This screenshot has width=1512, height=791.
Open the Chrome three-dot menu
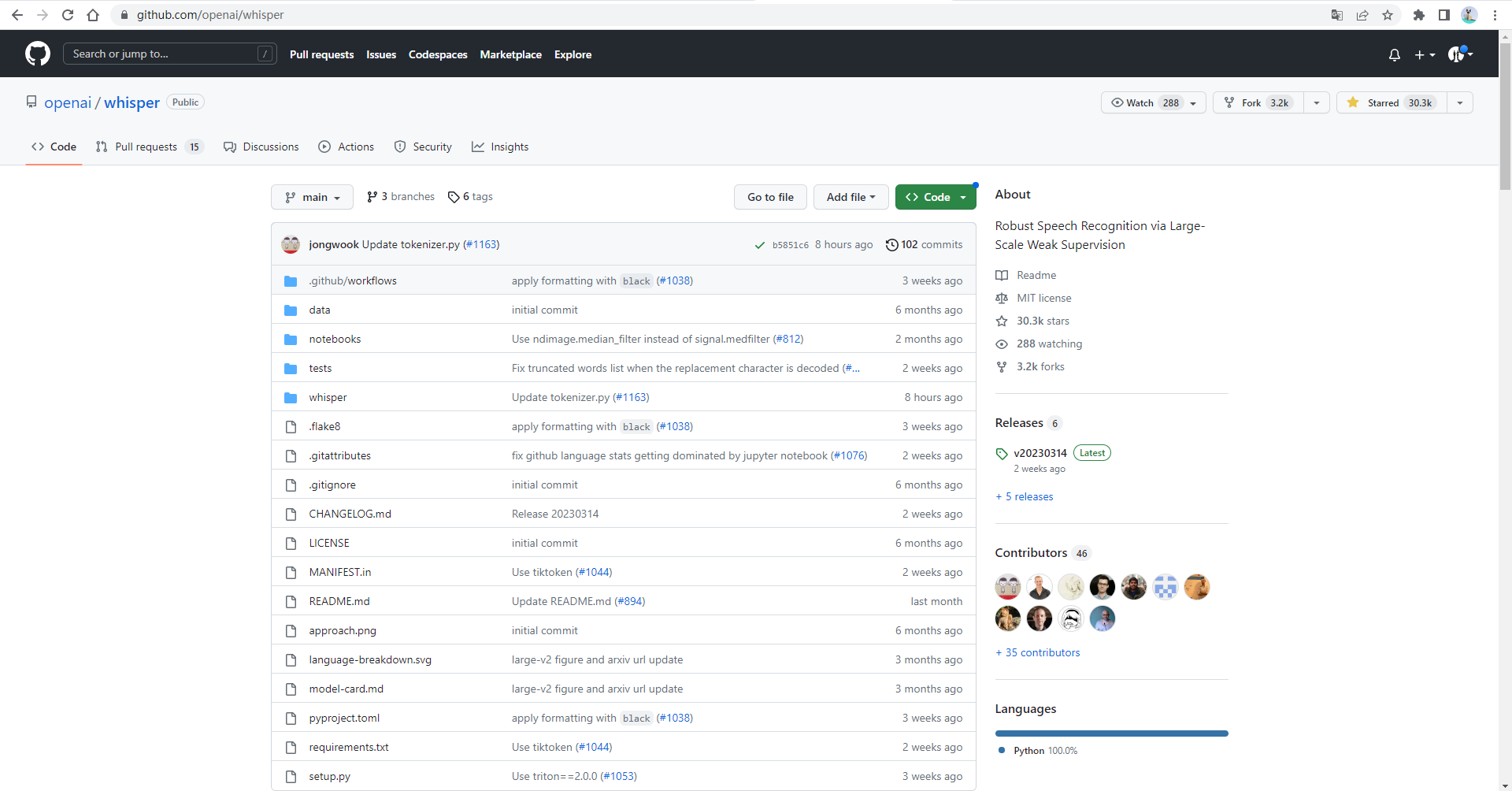(1495, 15)
